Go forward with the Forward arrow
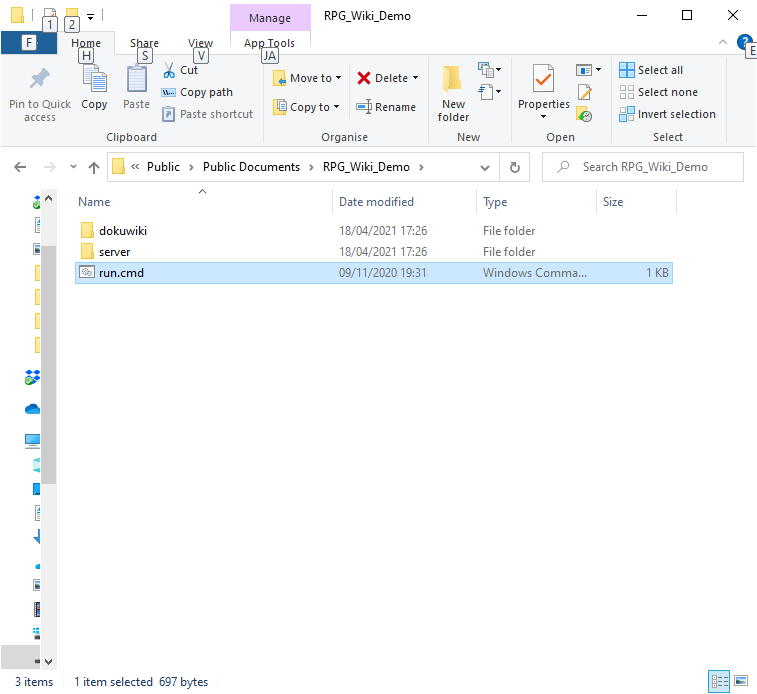This screenshot has width=757, height=694. click(49, 167)
